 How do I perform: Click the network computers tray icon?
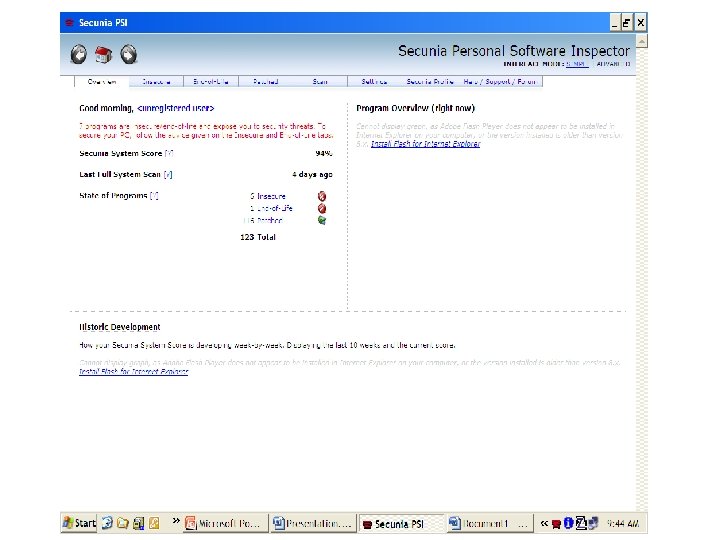click(x=593, y=523)
